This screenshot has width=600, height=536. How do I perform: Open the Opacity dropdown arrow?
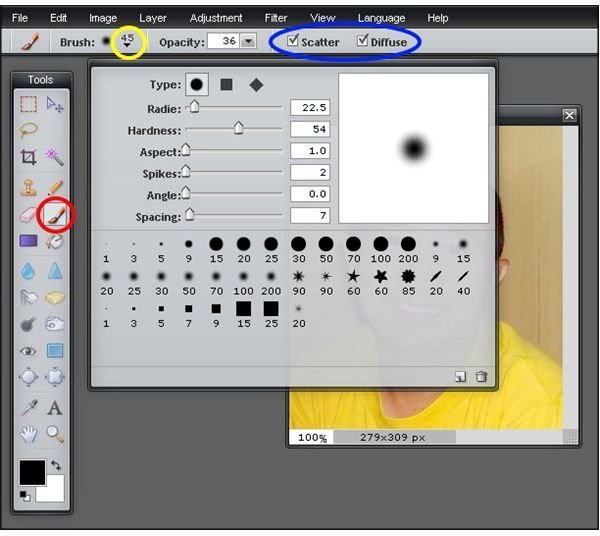[x=249, y=41]
